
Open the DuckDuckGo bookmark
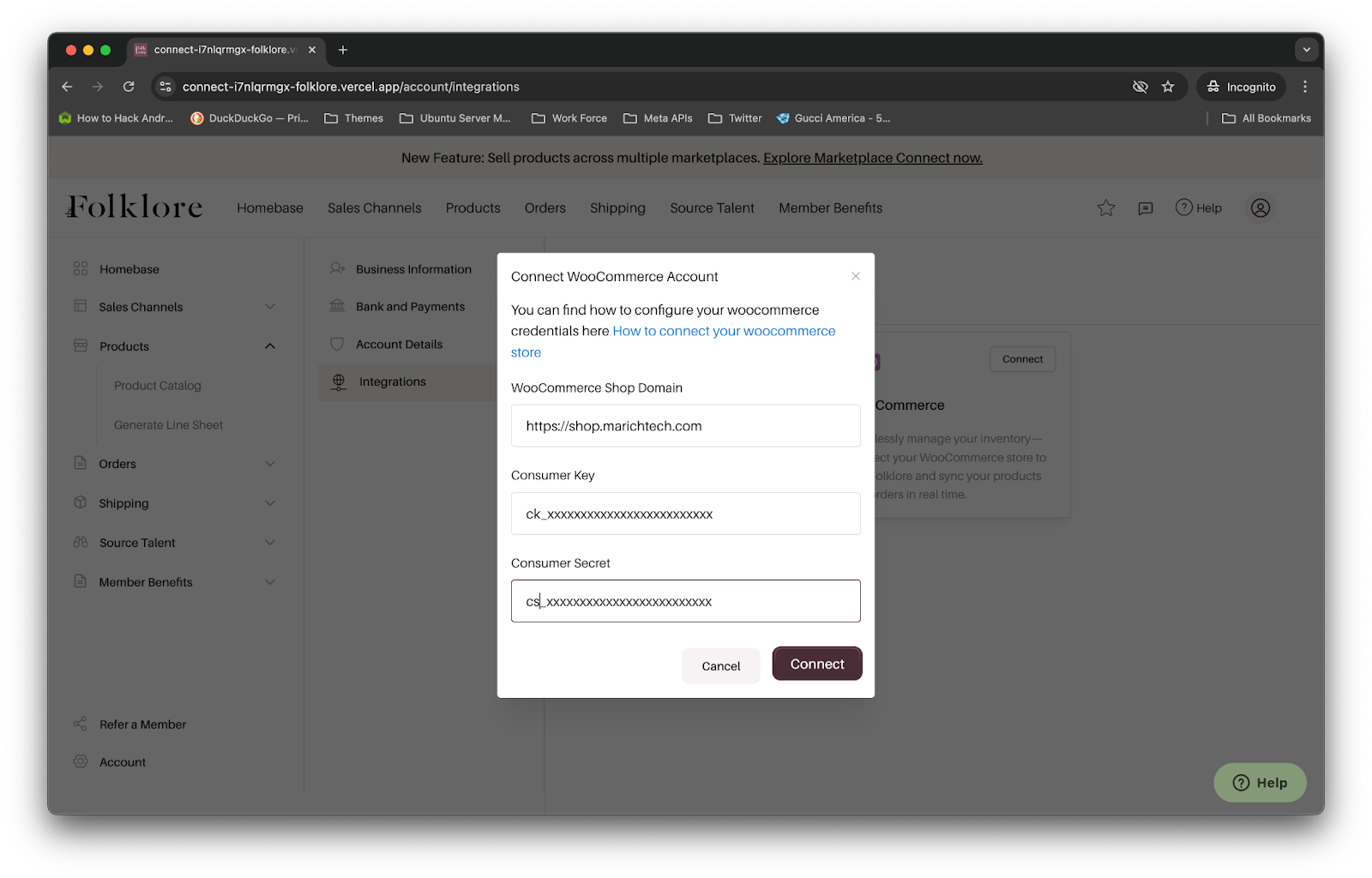click(x=250, y=118)
